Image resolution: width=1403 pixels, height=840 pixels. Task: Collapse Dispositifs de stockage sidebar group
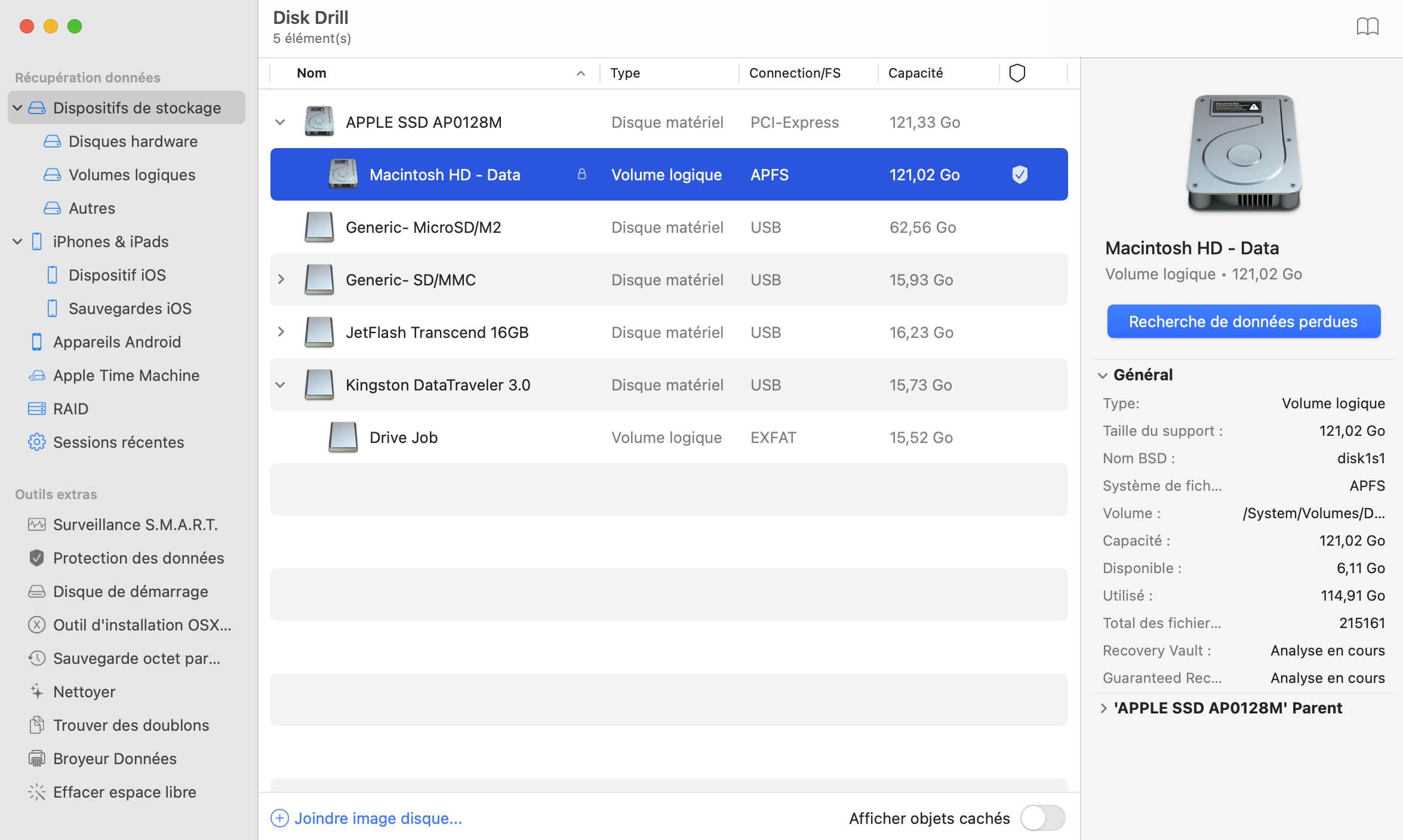(x=17, y=107)
